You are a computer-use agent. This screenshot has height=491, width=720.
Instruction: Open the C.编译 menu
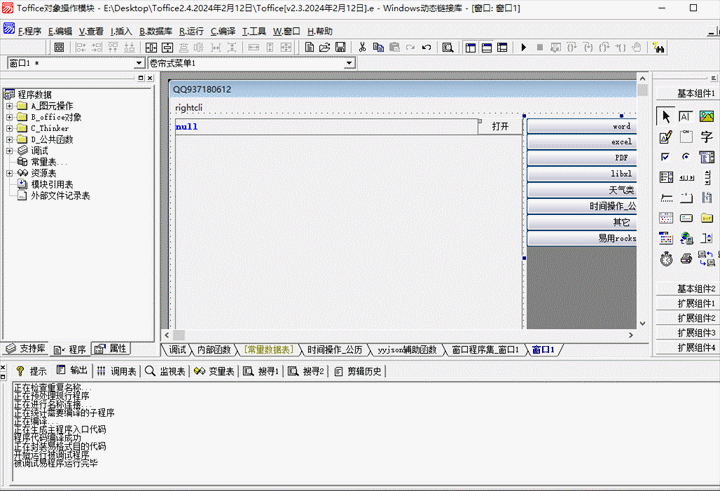pos(222,31)
